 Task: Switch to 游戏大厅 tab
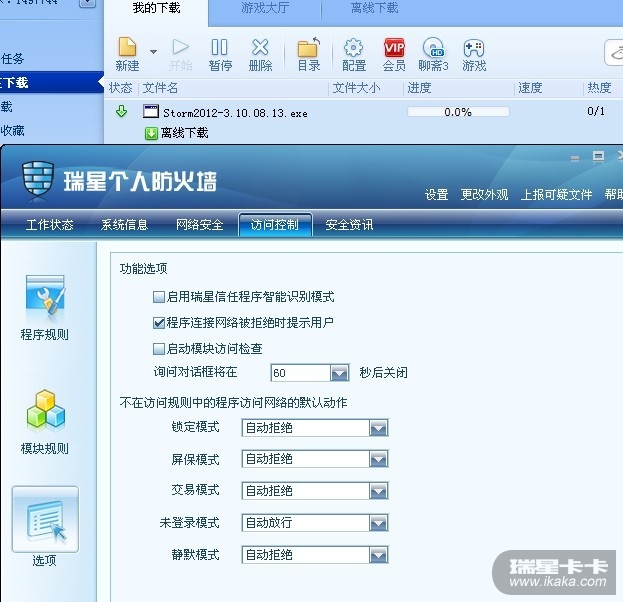(x=265, y=8)
